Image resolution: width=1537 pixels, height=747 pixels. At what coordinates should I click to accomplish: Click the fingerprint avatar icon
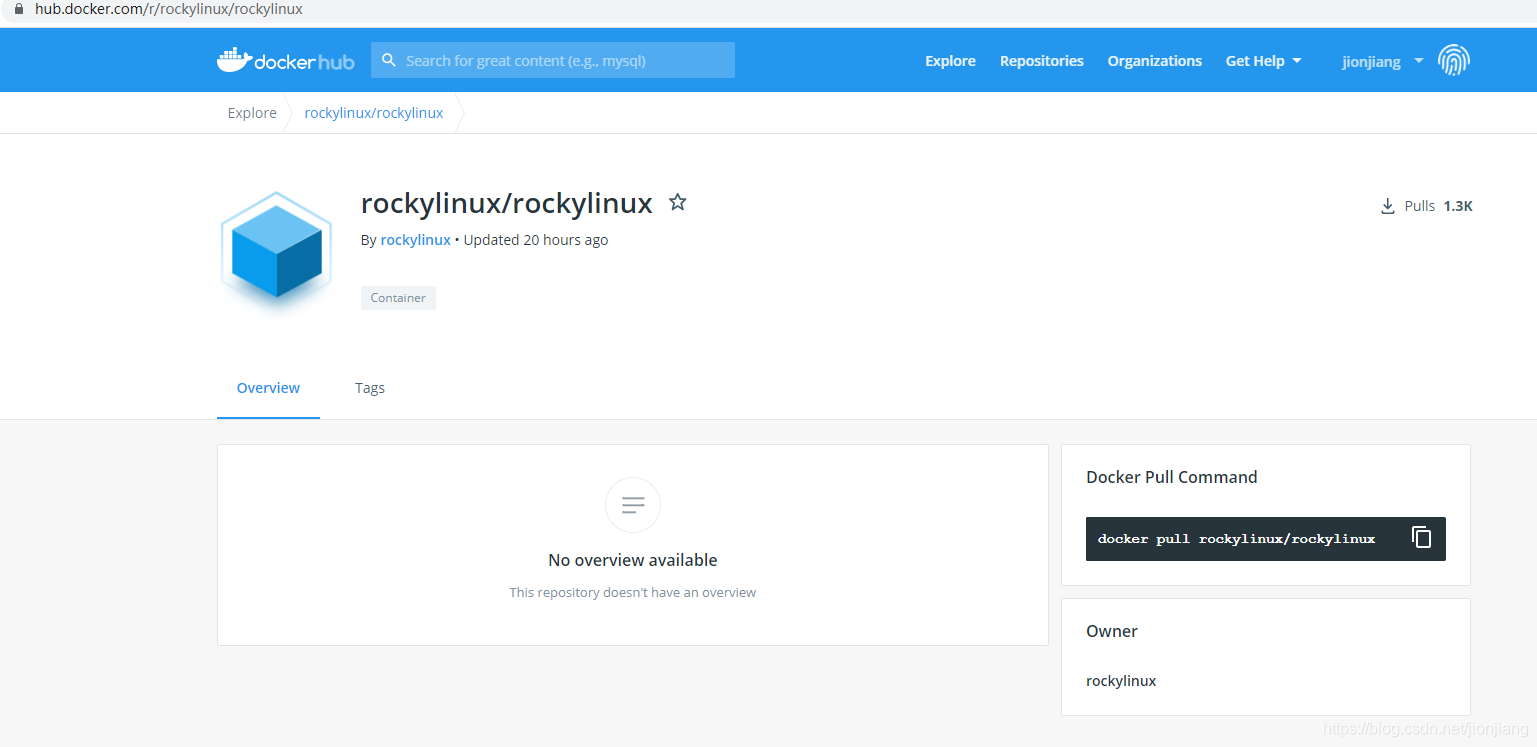(x=1454, y=61)
